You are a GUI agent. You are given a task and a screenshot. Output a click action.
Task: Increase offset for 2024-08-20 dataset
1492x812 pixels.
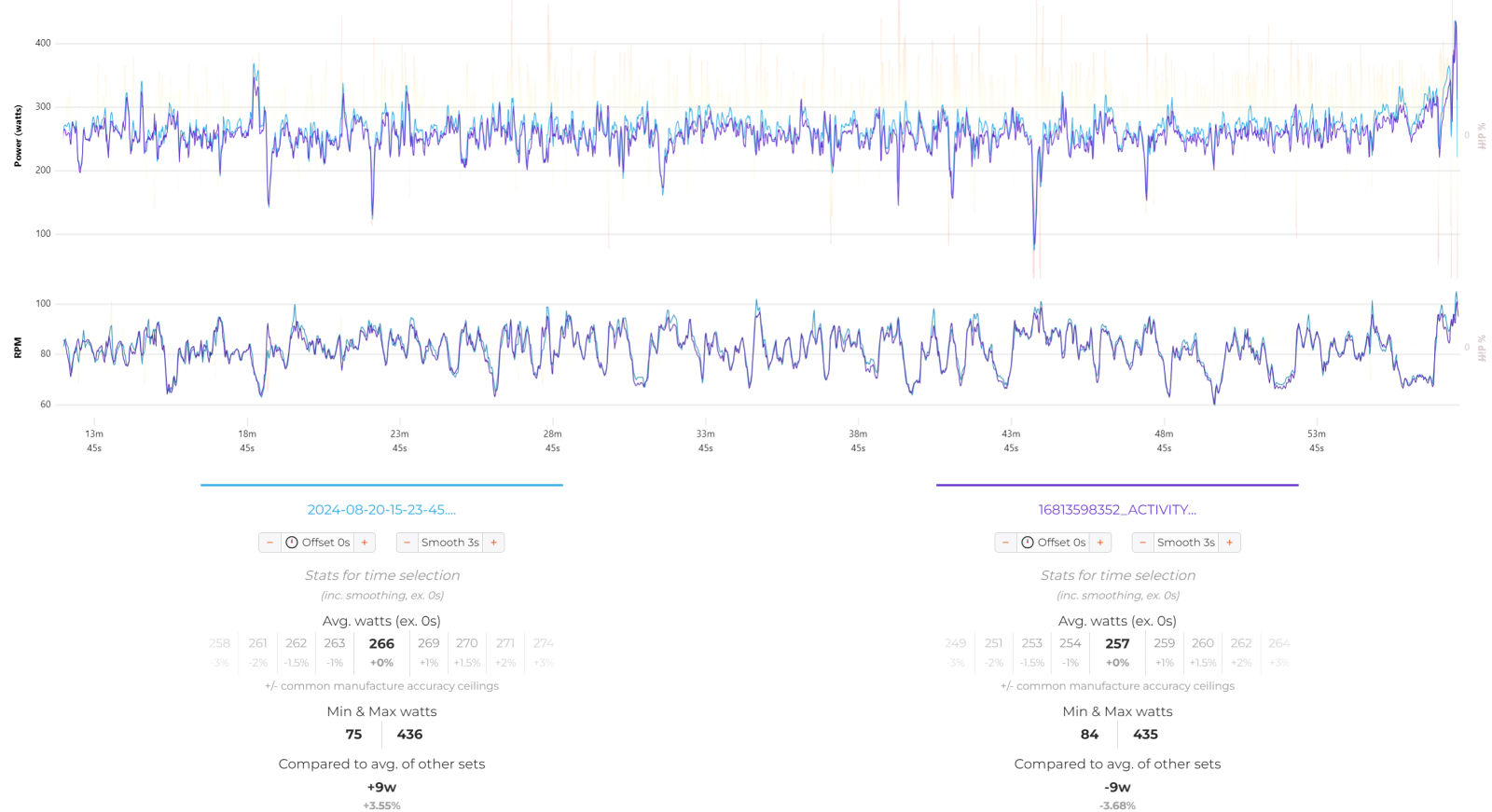pyautogui.click(x=365, y=543)
